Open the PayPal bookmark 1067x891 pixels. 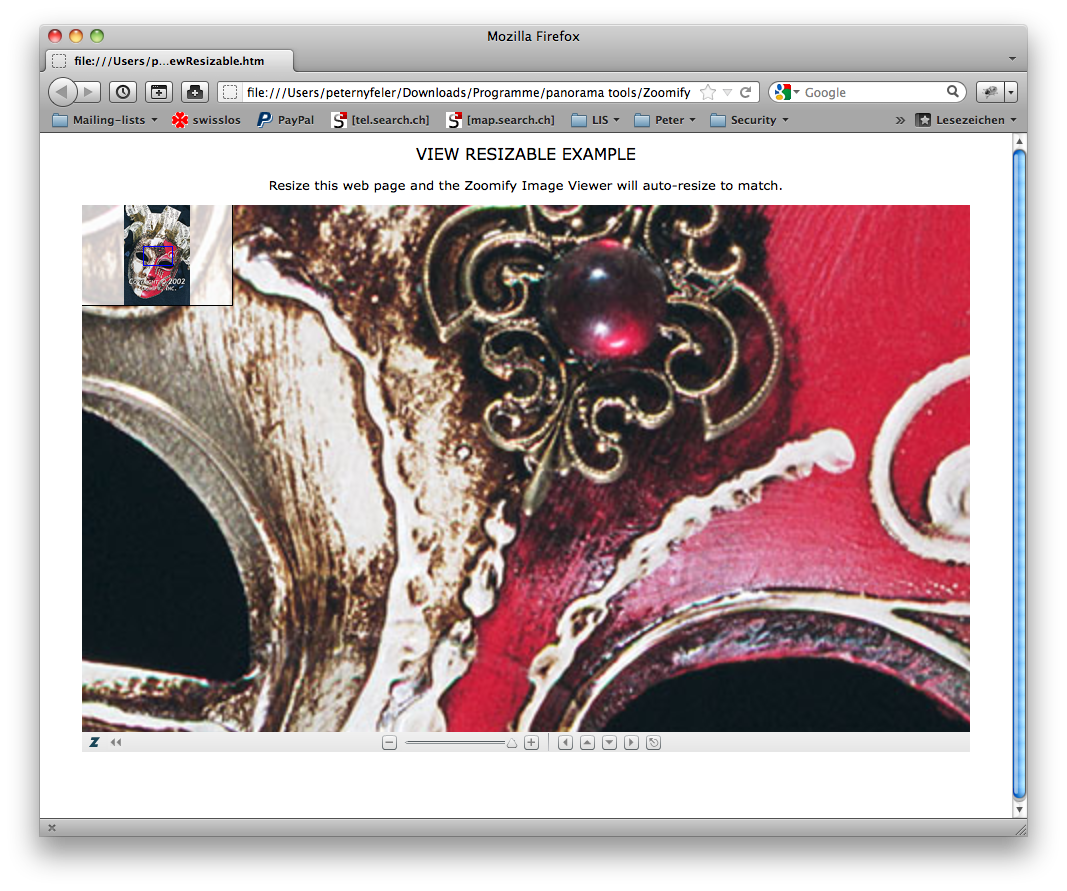coord(285,120)
